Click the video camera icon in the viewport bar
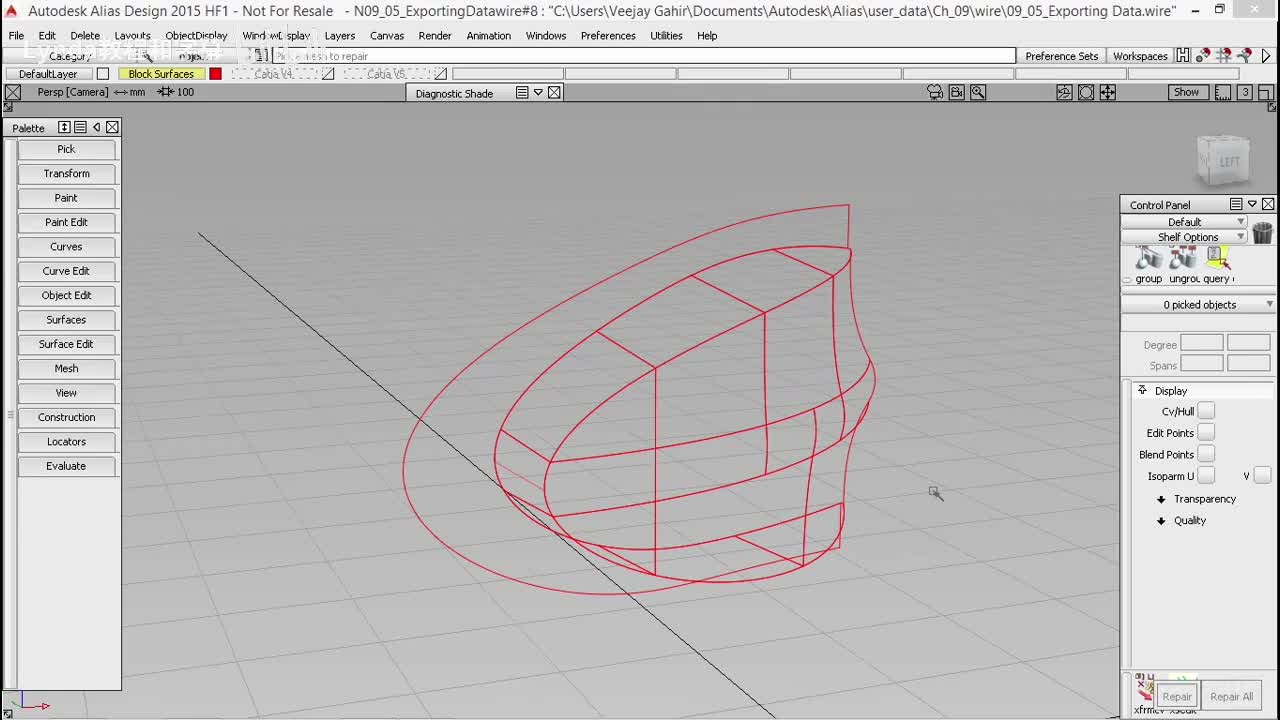Viewport: 1280px width, 720px height. (x=957, y=92)
